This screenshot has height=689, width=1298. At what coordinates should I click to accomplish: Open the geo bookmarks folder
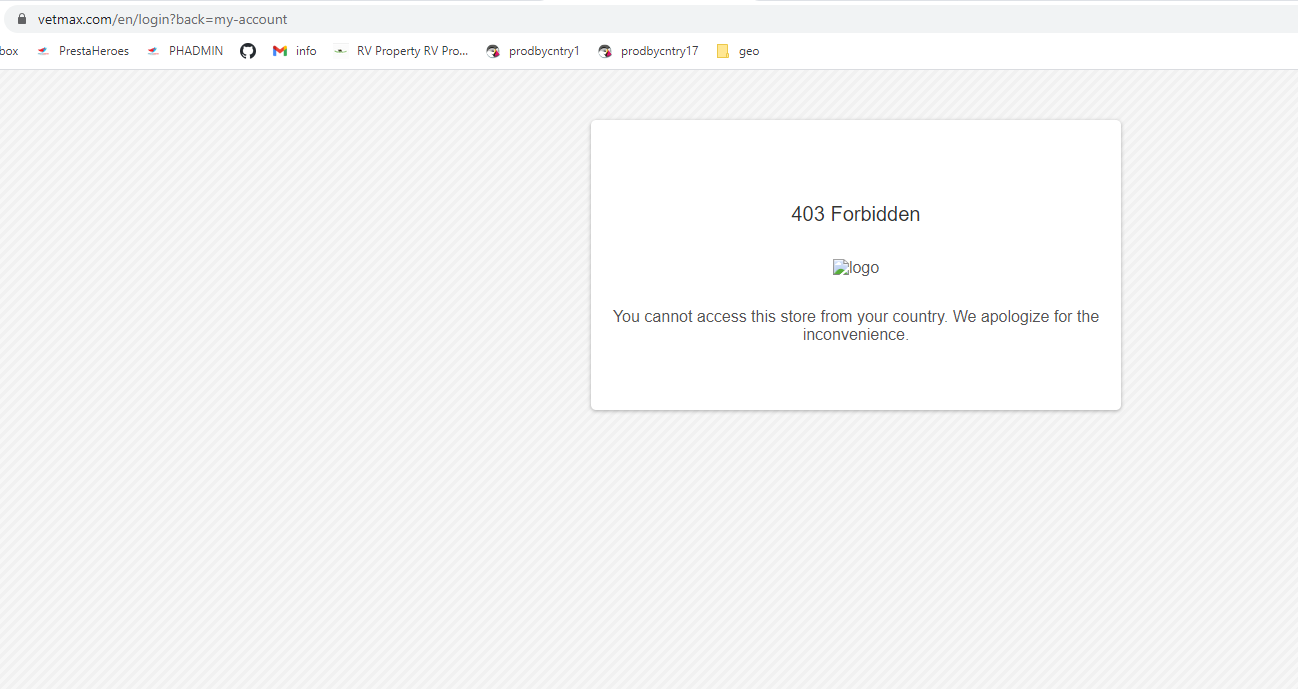(738, 51)
